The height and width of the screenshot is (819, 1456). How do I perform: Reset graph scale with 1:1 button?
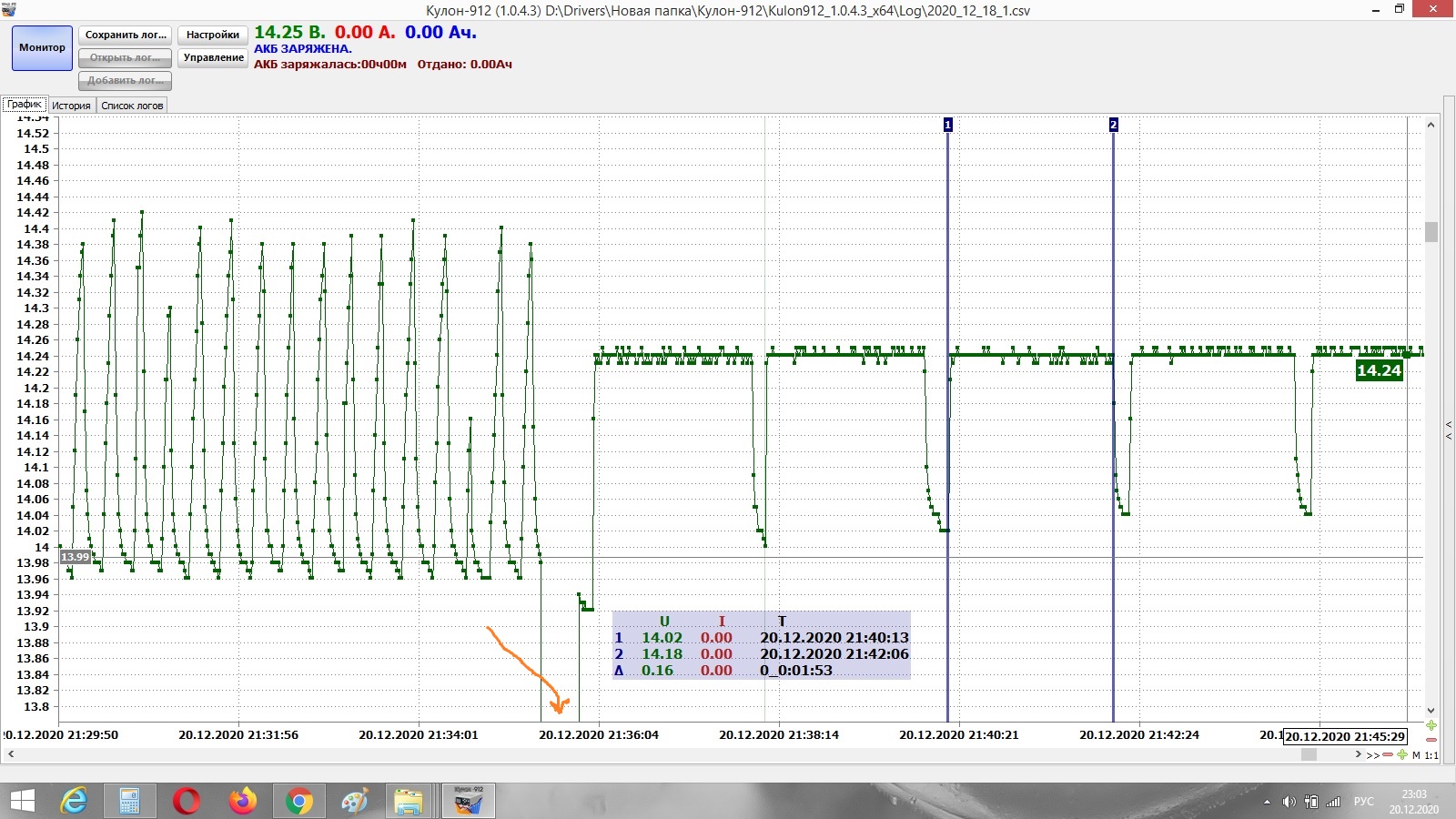pyautogui.click(x=1431, y=755)
